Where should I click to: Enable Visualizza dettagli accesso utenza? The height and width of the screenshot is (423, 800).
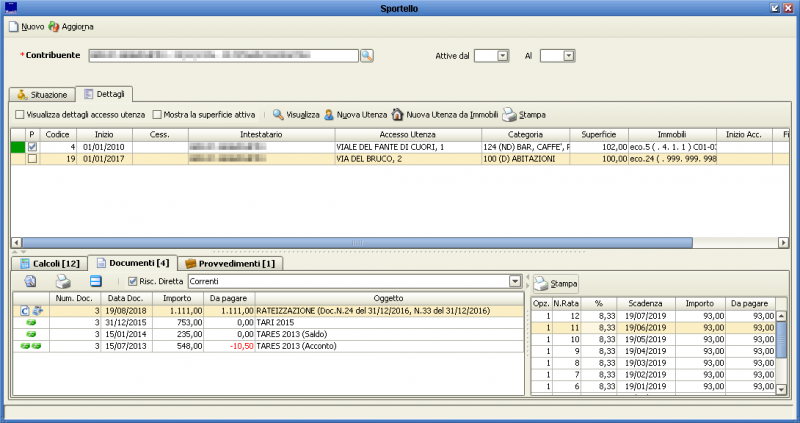[x=21, y=115]
